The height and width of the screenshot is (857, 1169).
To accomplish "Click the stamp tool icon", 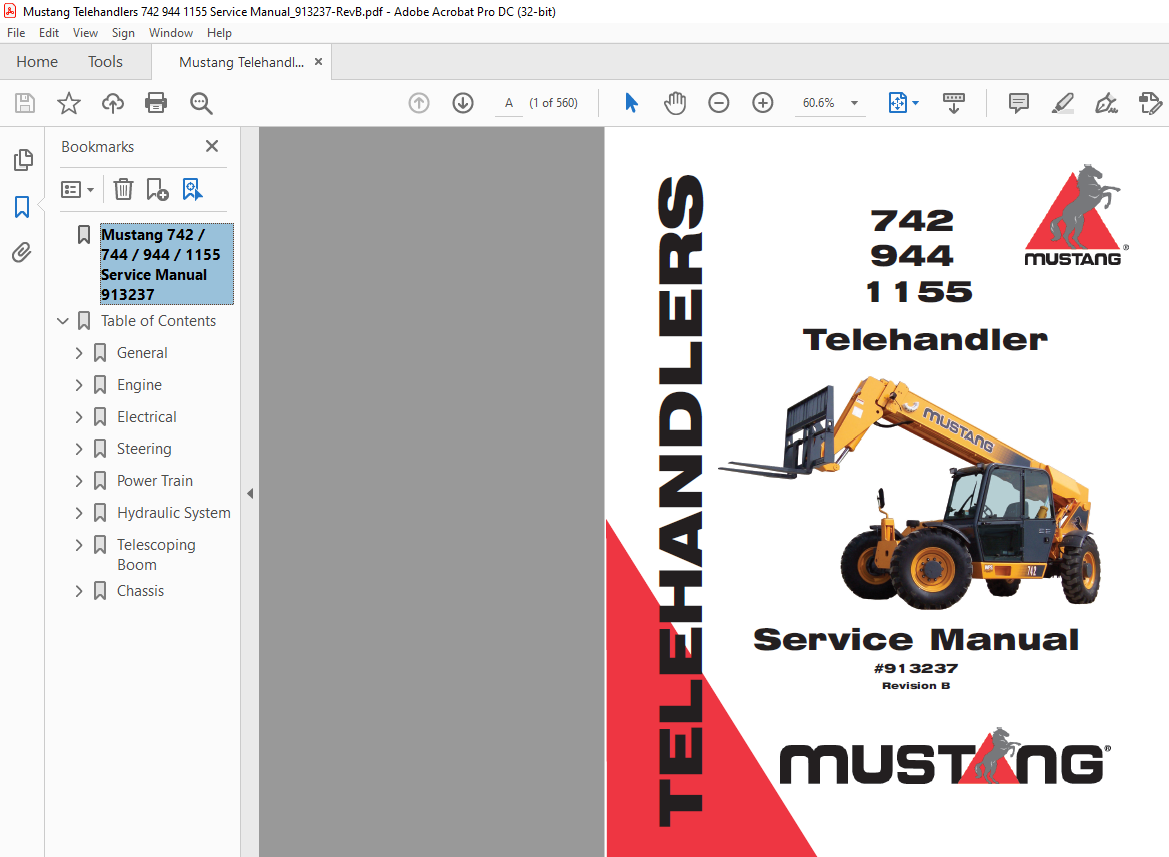I will tap(1150, 103).
